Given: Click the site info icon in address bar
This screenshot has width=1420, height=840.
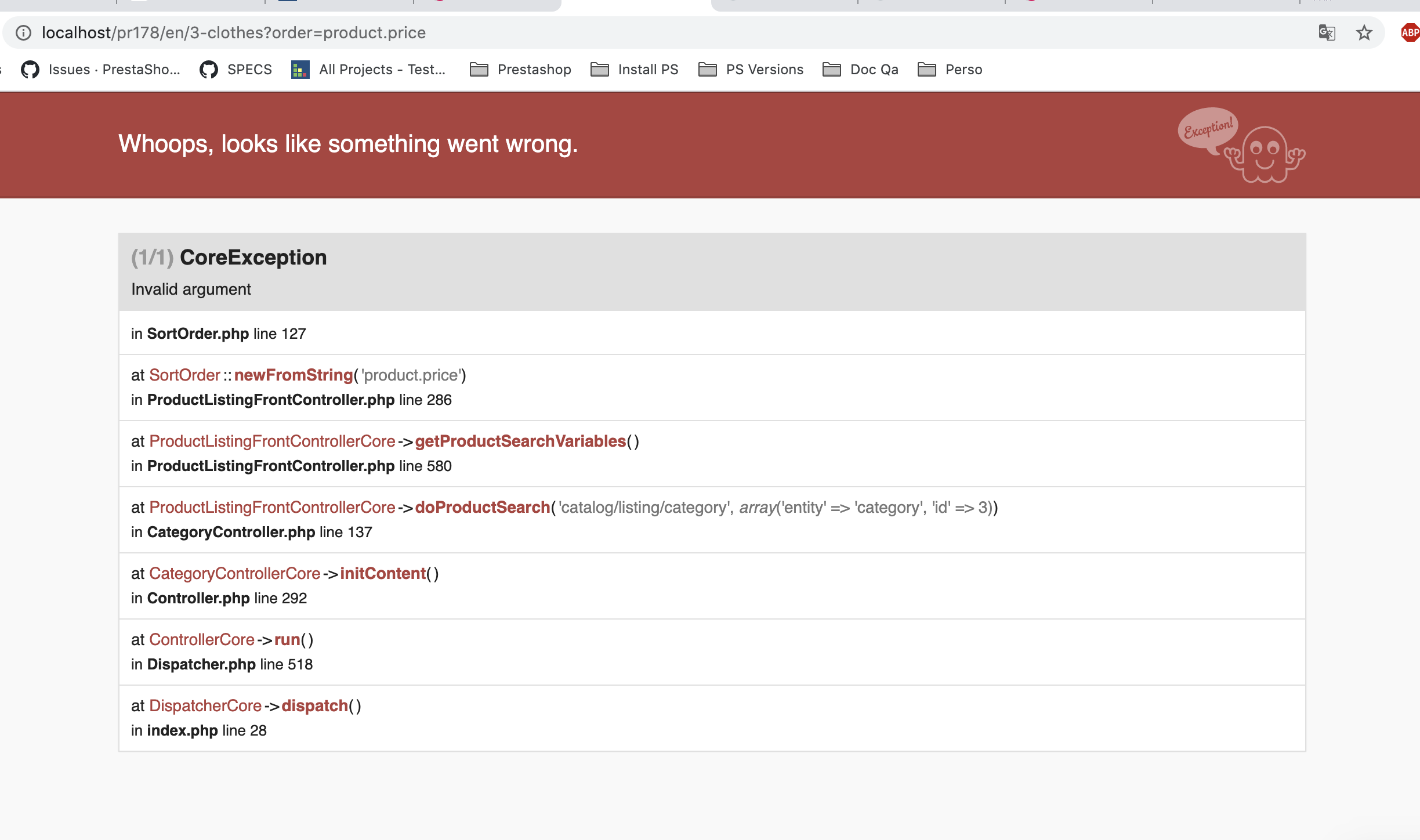Looking at the screenshot, I should 23,32.
